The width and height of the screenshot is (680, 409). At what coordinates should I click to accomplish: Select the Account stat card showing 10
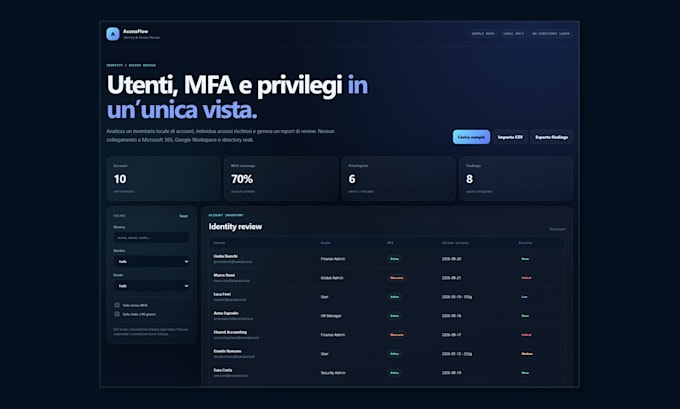point(163,179)
